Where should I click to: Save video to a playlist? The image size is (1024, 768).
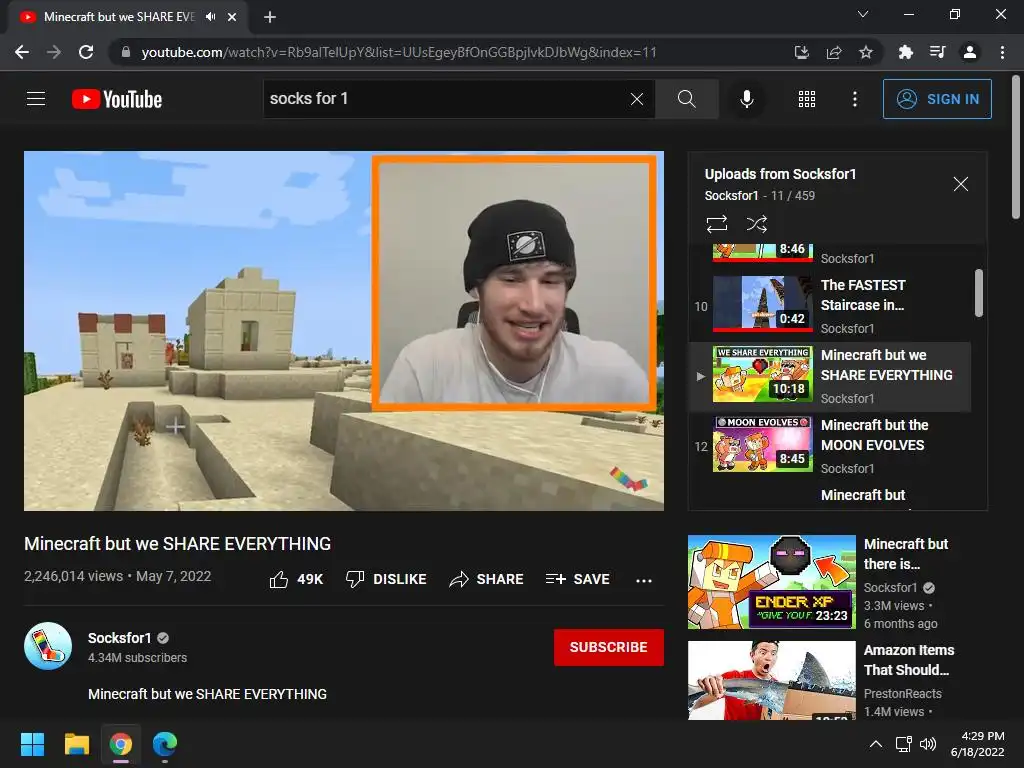(x=577, y=579)
